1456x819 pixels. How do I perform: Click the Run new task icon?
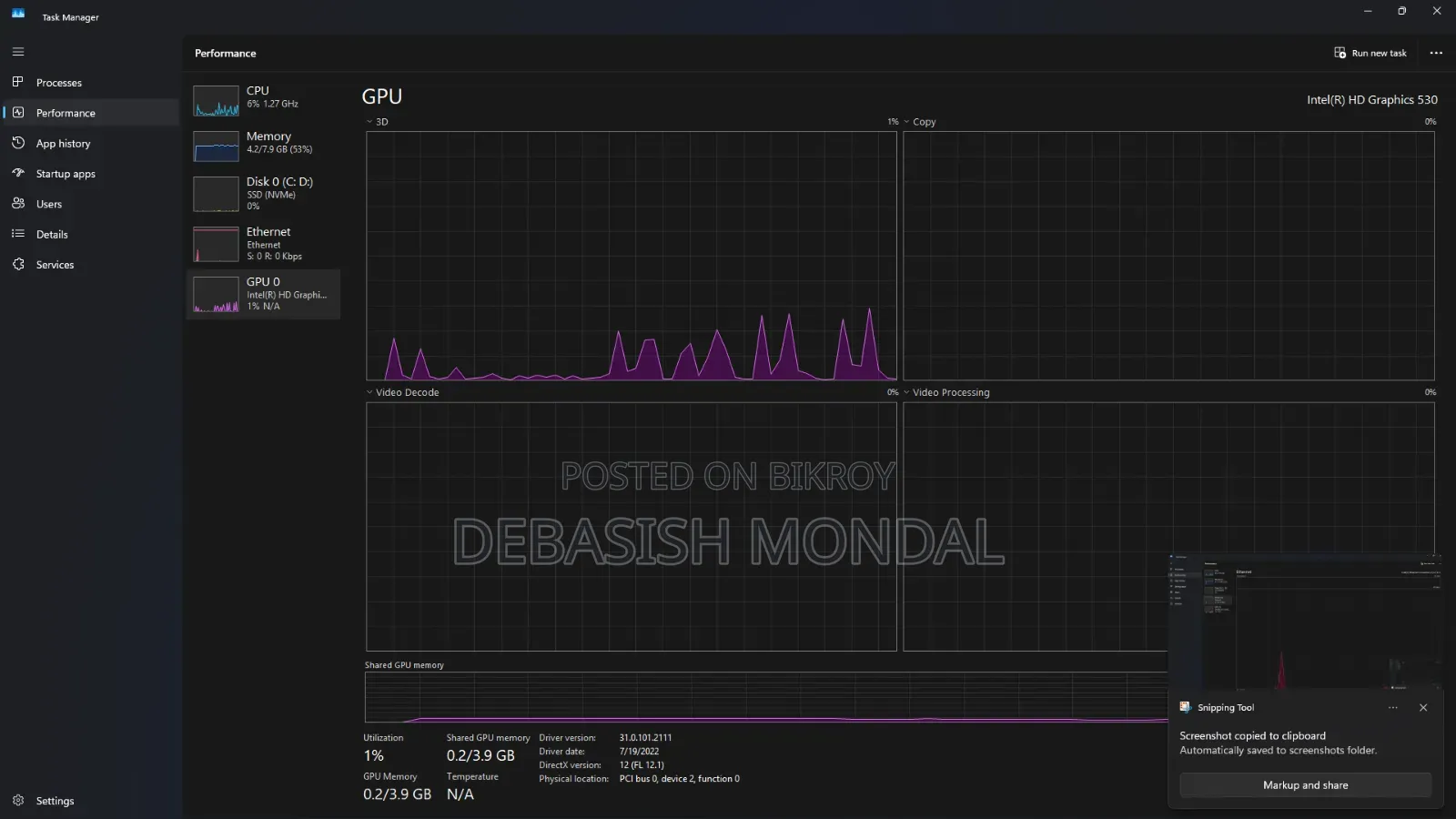click(1340, 53)
